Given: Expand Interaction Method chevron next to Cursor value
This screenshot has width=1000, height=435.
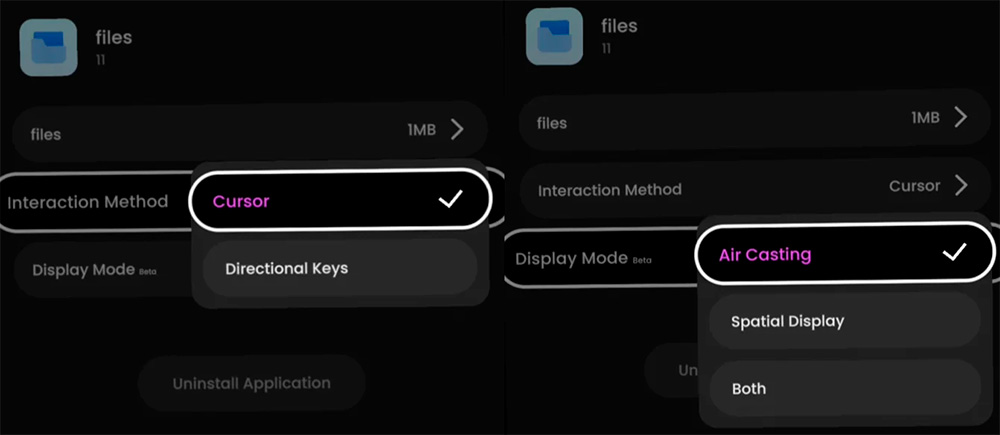Looking at the screenshot, I should point(961,186).
